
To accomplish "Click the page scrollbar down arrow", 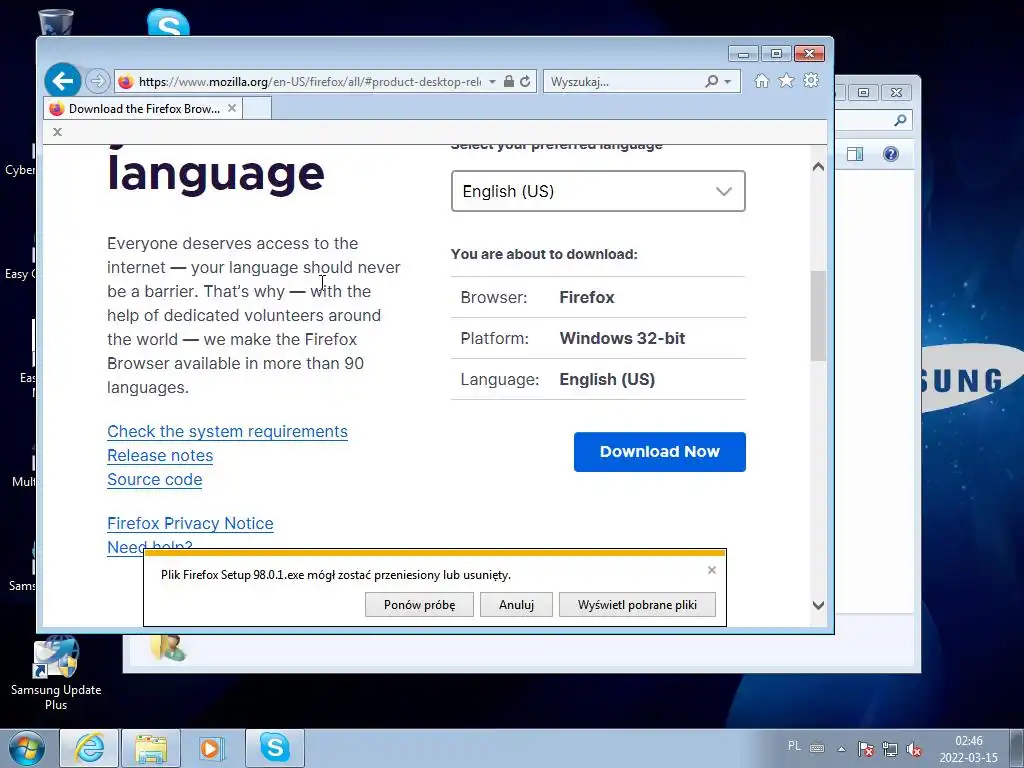I will tap(818, 605).
